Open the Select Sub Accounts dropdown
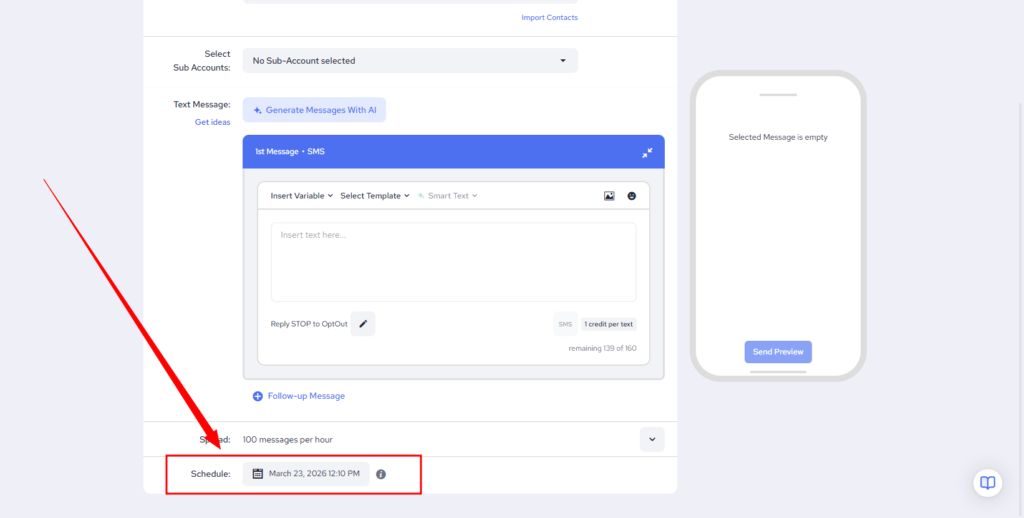Screen dimensions: 1024x518 point(410,61)
